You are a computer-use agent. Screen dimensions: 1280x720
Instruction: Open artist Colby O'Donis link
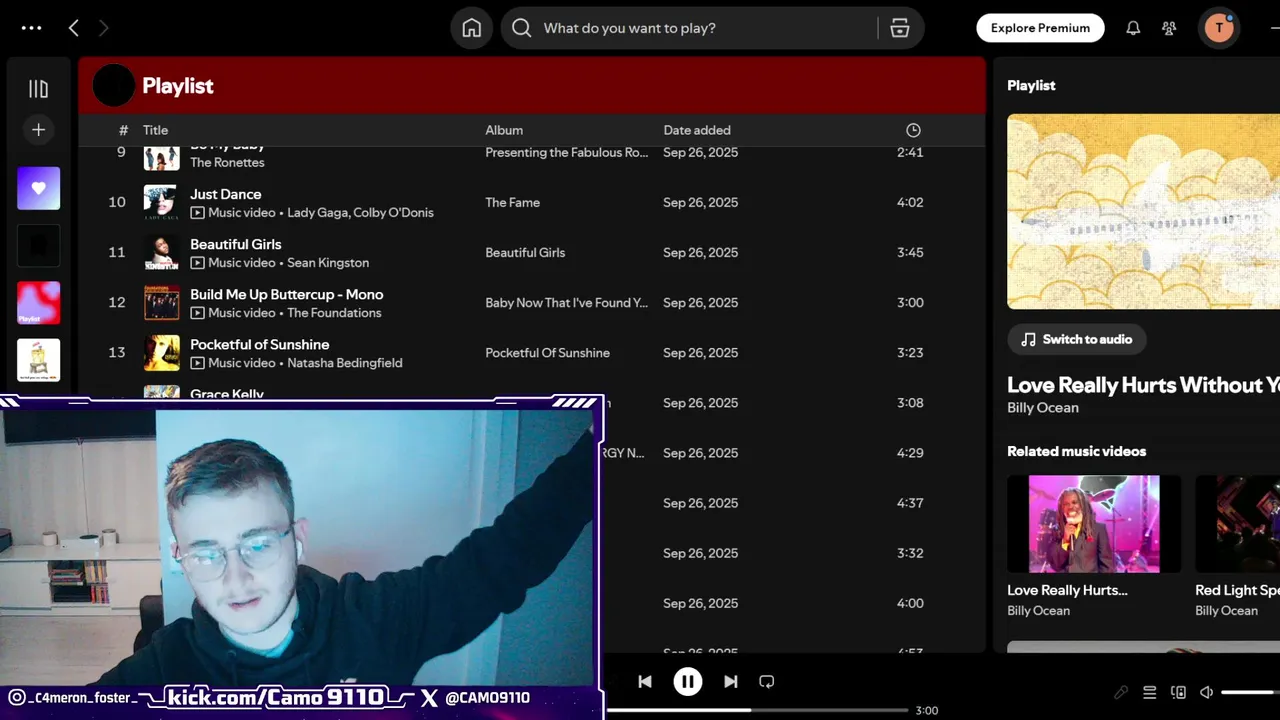pyautogui.click(x=393, y=213)
